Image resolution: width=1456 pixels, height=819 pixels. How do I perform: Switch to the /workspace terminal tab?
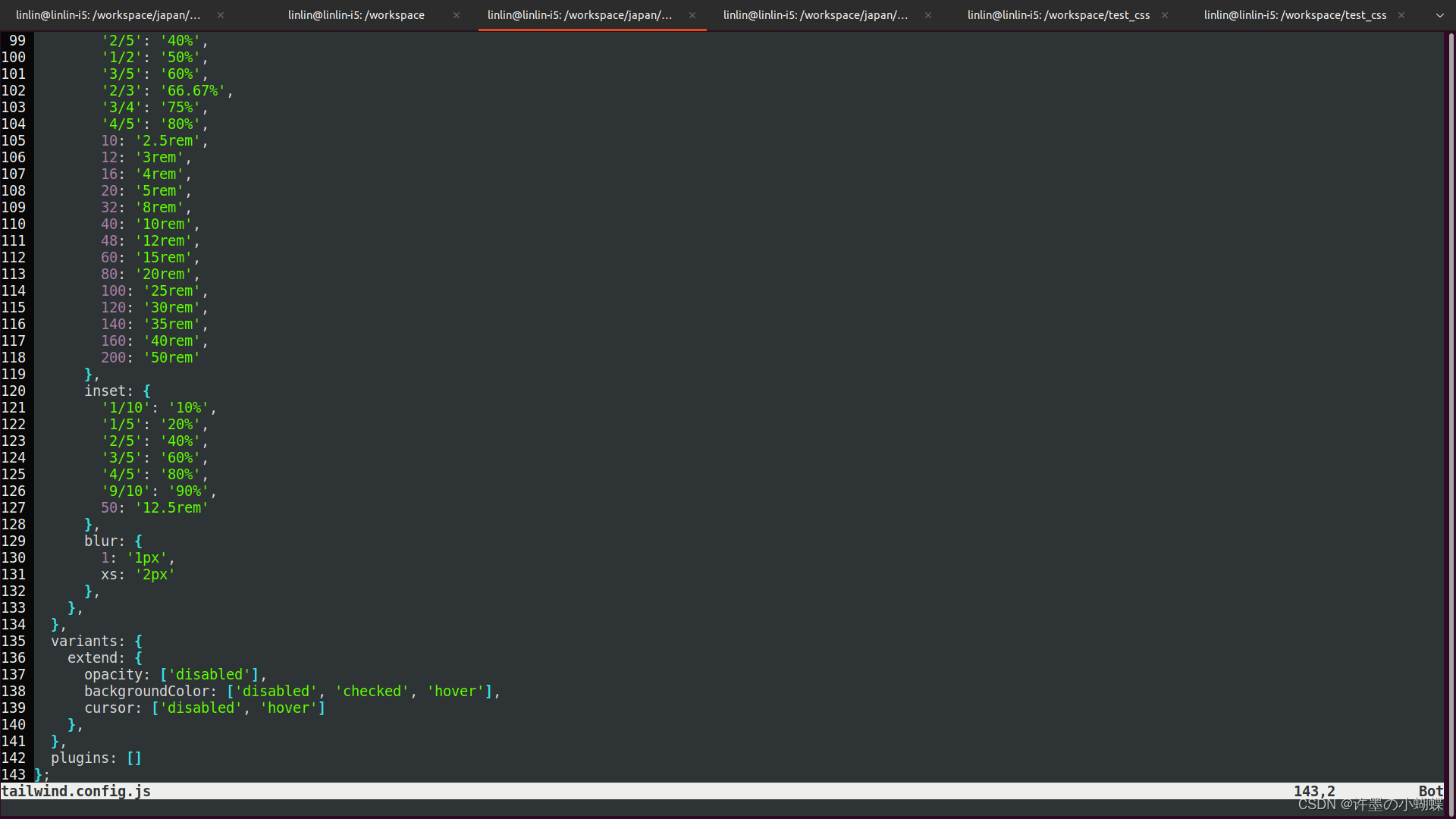[x=356, y=15]
